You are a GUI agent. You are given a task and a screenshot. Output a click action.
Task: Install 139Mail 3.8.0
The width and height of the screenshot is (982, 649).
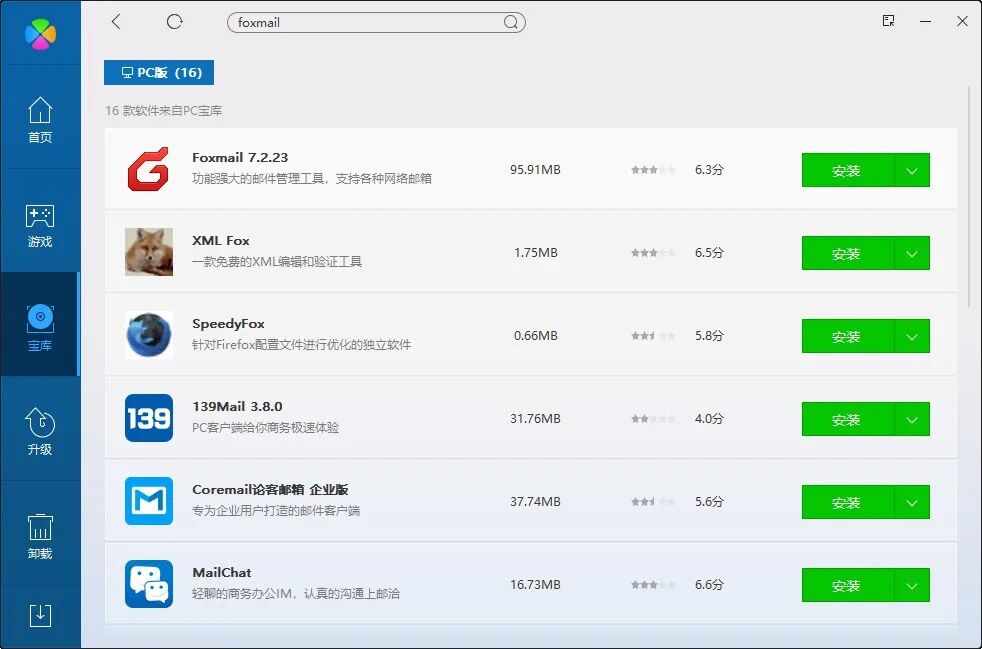point(847,419)
